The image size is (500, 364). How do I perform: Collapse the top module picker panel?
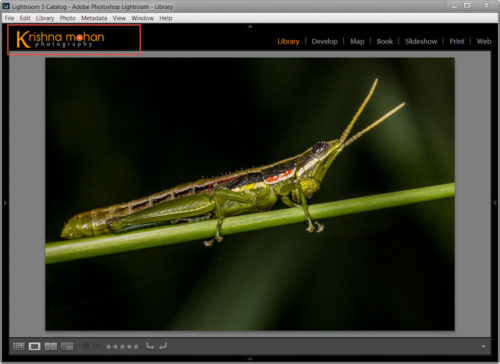pyautogui.click(x=250, y=26)
